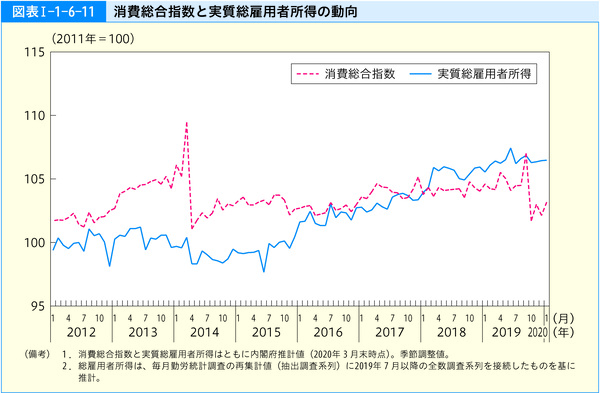The width and height of the screenshot is (600, 393).
Task: Click the y-axis label 115
Action: (34, 52)
